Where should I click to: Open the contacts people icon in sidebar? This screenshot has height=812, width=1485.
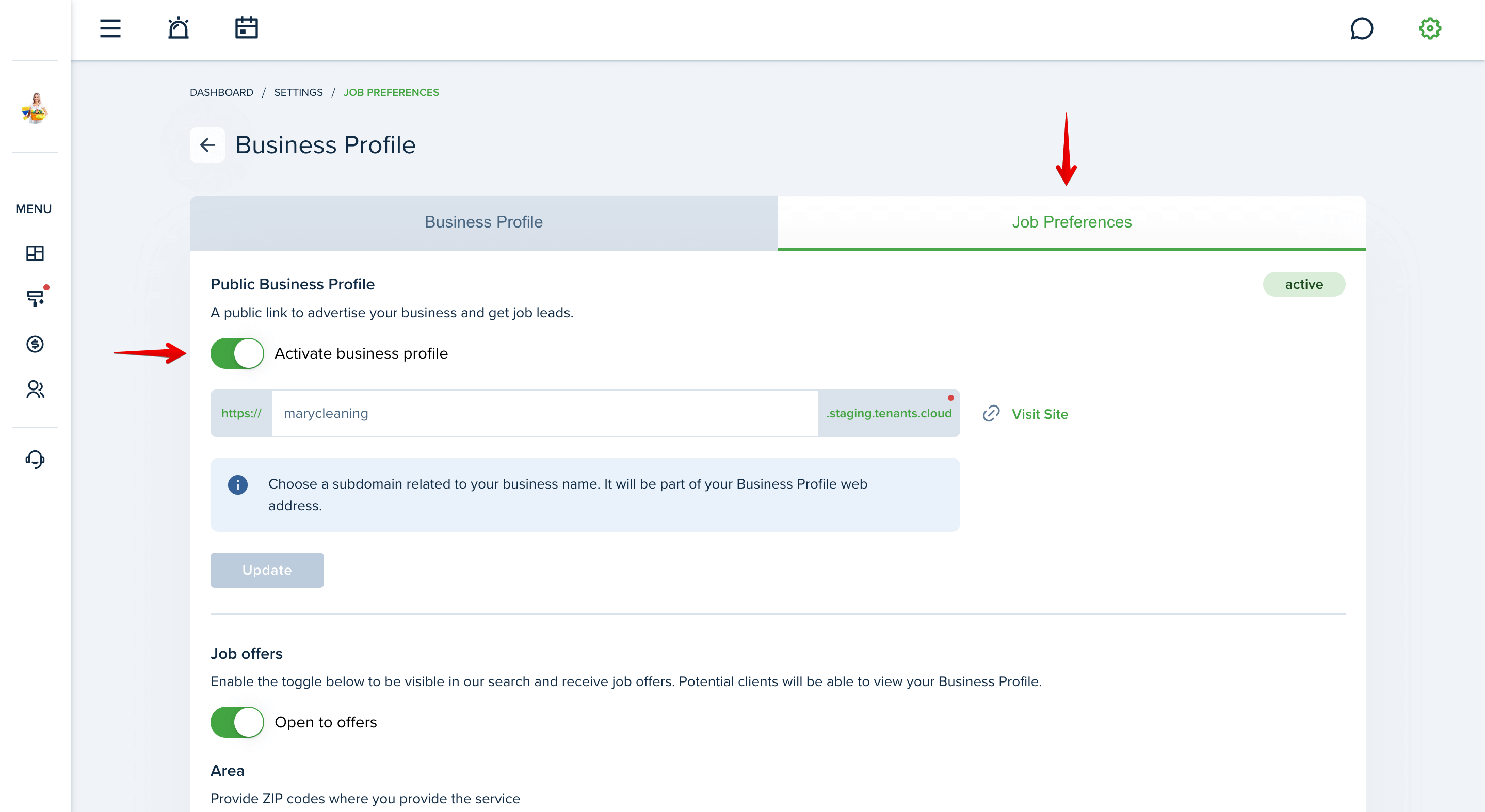click(35, 389)
